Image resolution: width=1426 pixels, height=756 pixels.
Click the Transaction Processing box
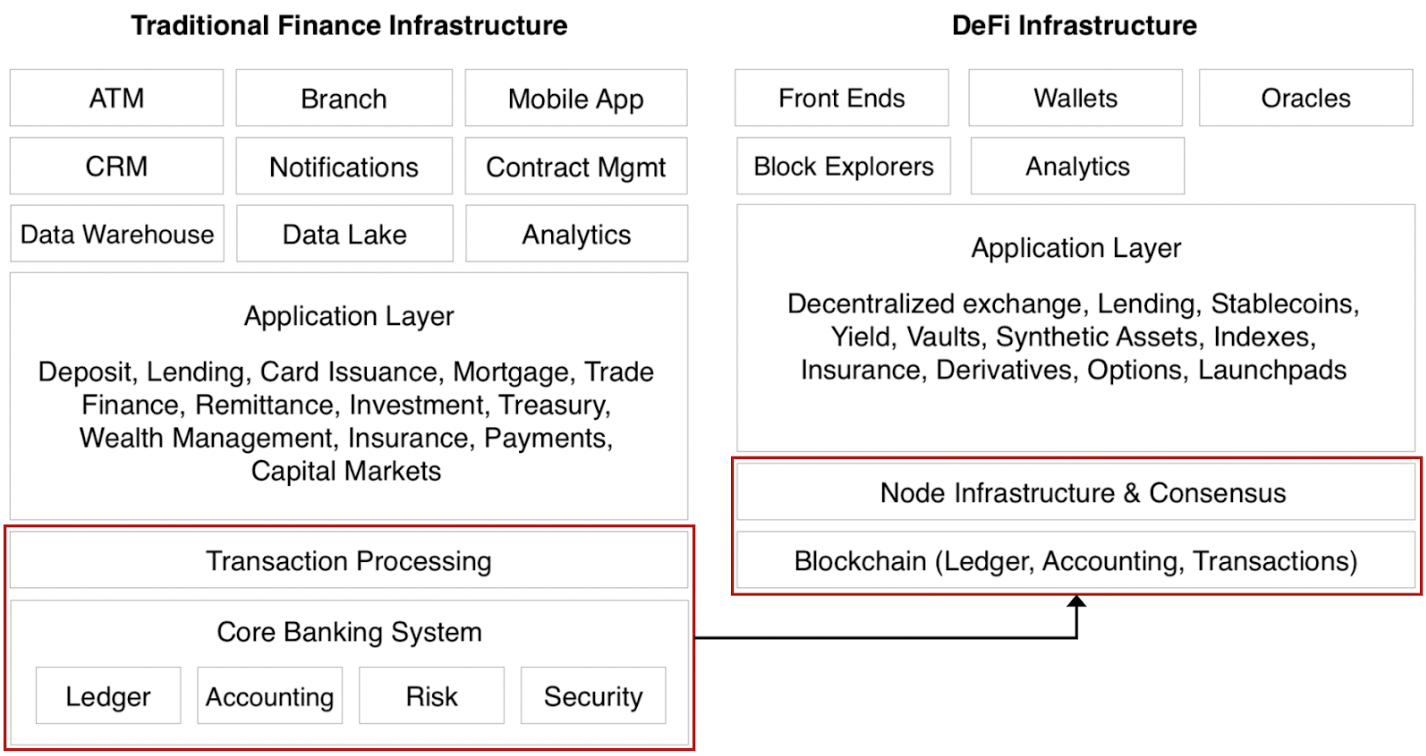point(349,561)
